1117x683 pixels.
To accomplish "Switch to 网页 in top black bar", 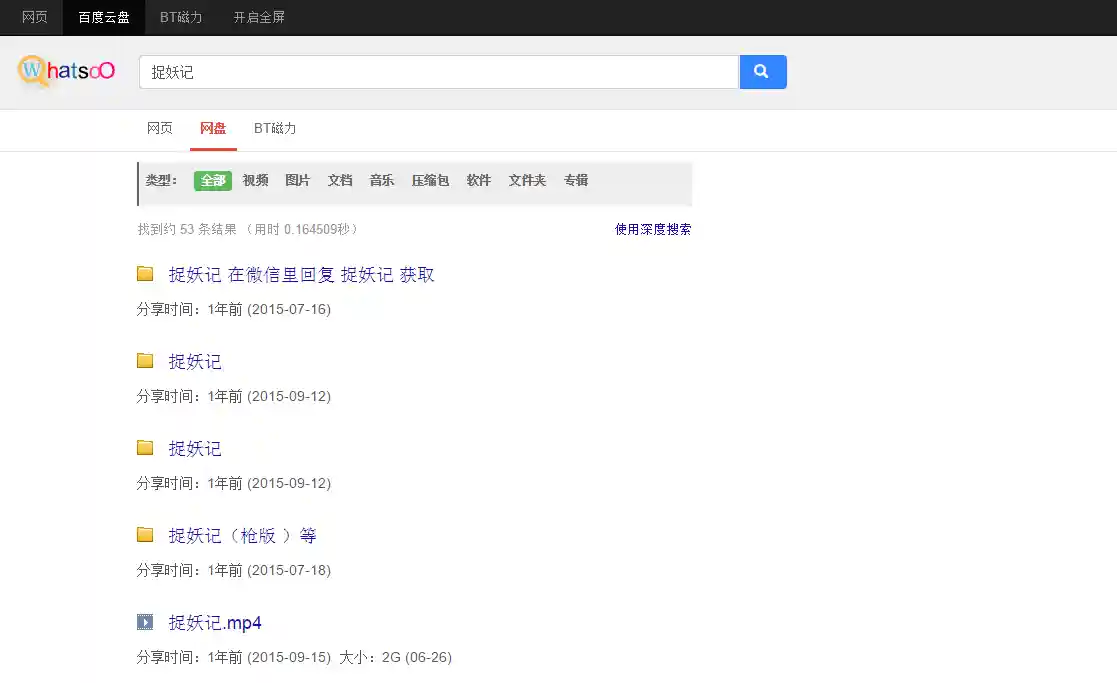I will pos(34,17).
